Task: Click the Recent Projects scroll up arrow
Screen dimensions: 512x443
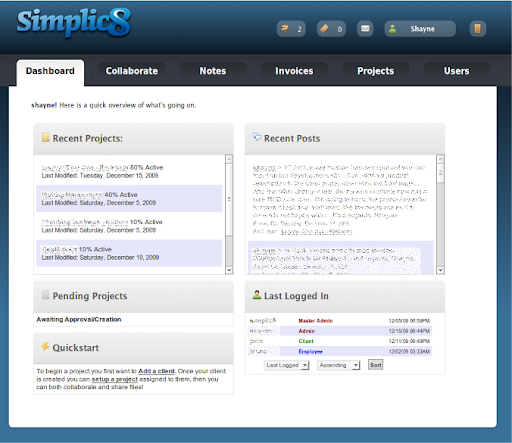Action: pos(229,159)
